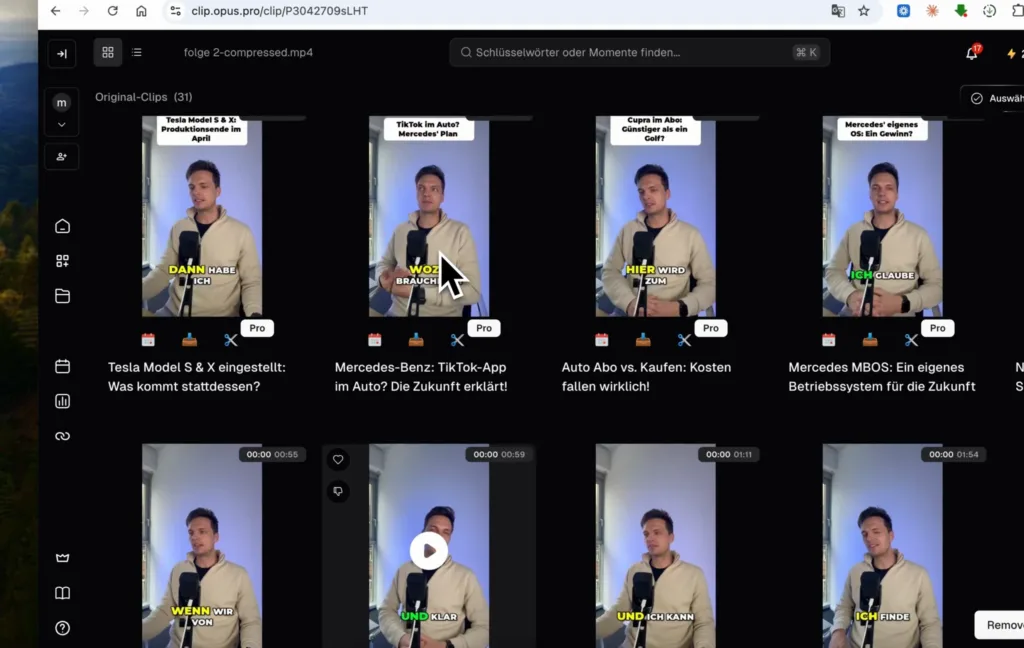Click scissors icon under the Mercedes MBOS clip

pos(911,340)
